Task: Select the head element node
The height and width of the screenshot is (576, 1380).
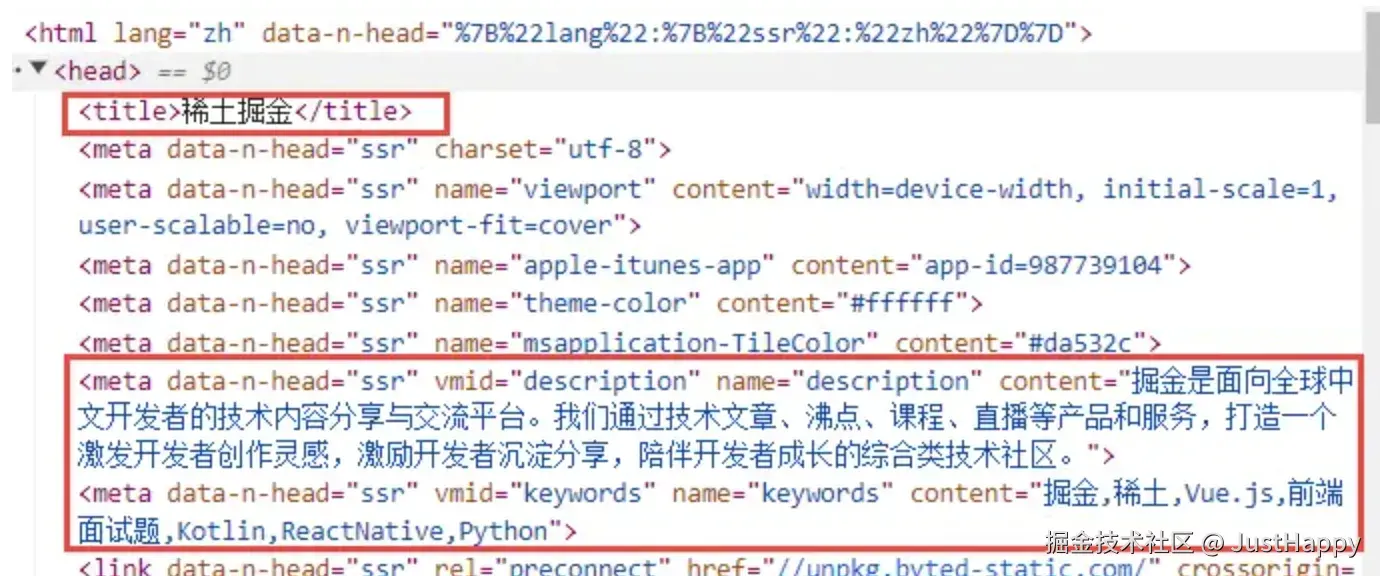Action: point(97,71)
